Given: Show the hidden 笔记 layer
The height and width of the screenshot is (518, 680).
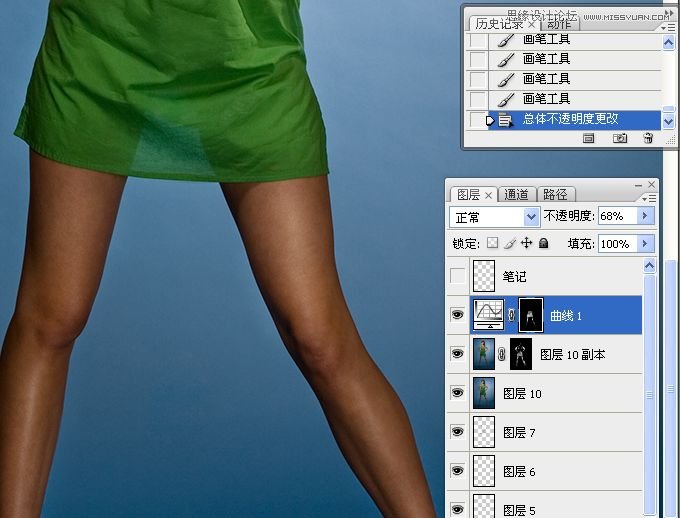Looking at the screenshot, I should tap(458, 276).
